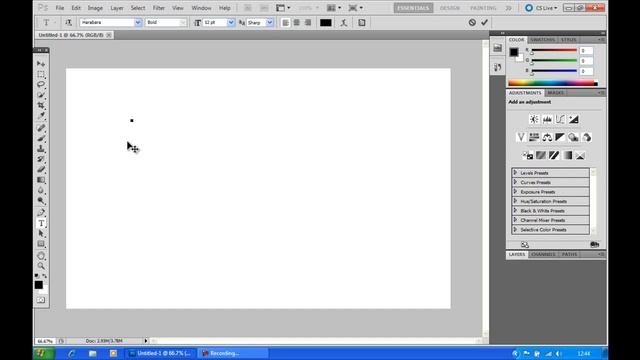Add a Brightness/Contrast adjustment
Viewport: 640px width, 360px height.
pyautogui.click(x=534, y=119)
